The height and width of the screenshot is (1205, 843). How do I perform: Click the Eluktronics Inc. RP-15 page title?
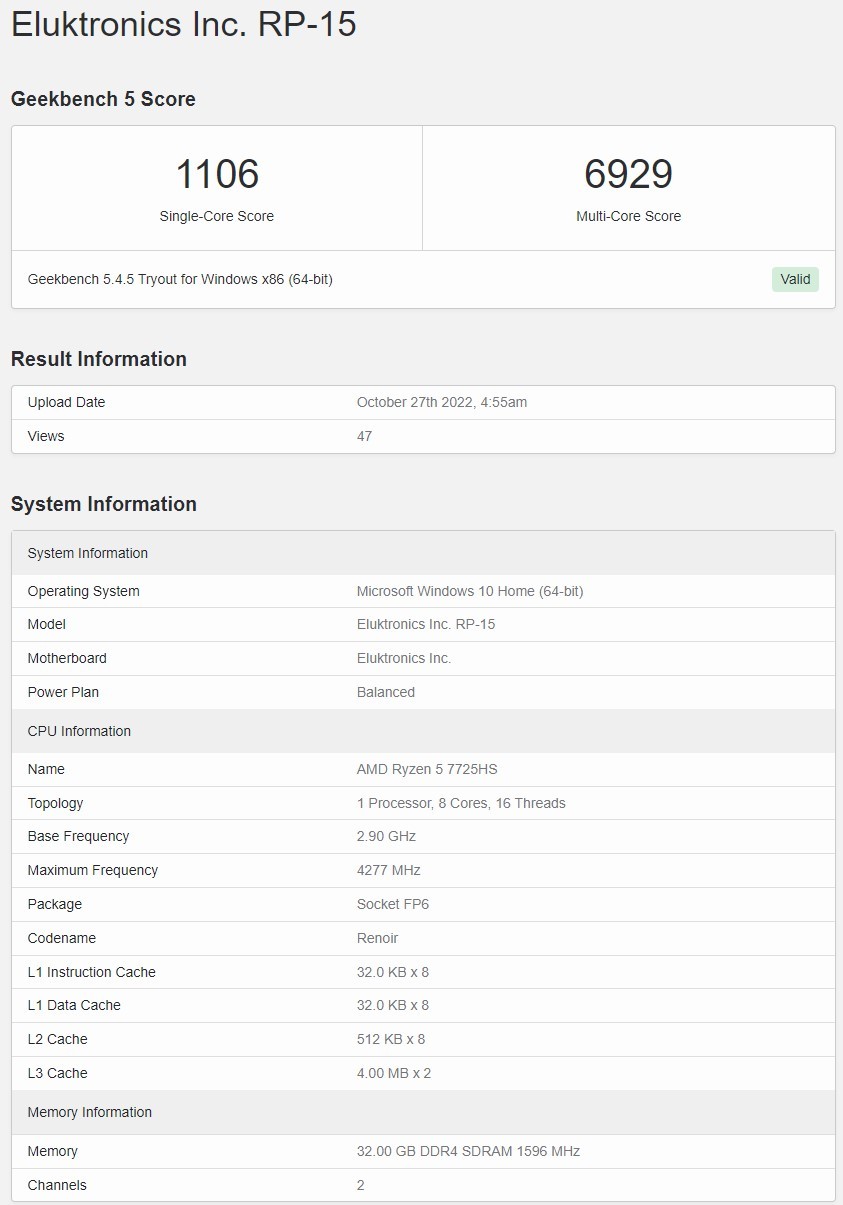(x=184, y=24)
